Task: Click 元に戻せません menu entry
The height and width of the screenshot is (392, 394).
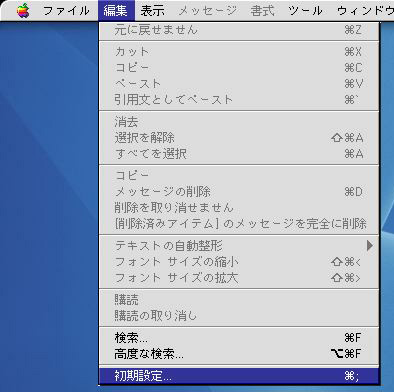Action: [x=239, y=30]
